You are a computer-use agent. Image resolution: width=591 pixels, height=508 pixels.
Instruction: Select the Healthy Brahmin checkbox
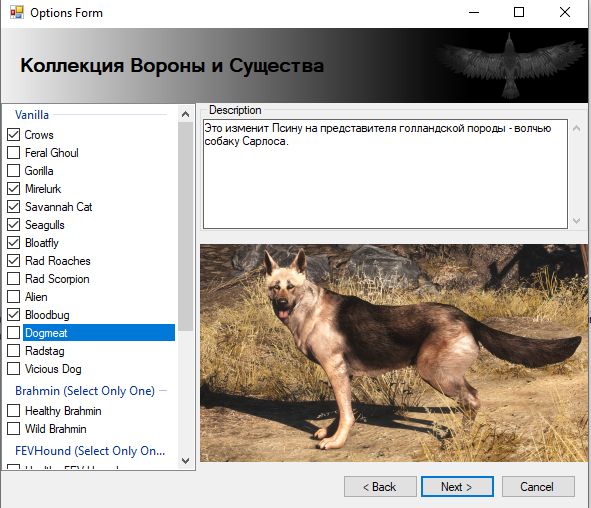point(14,410)
